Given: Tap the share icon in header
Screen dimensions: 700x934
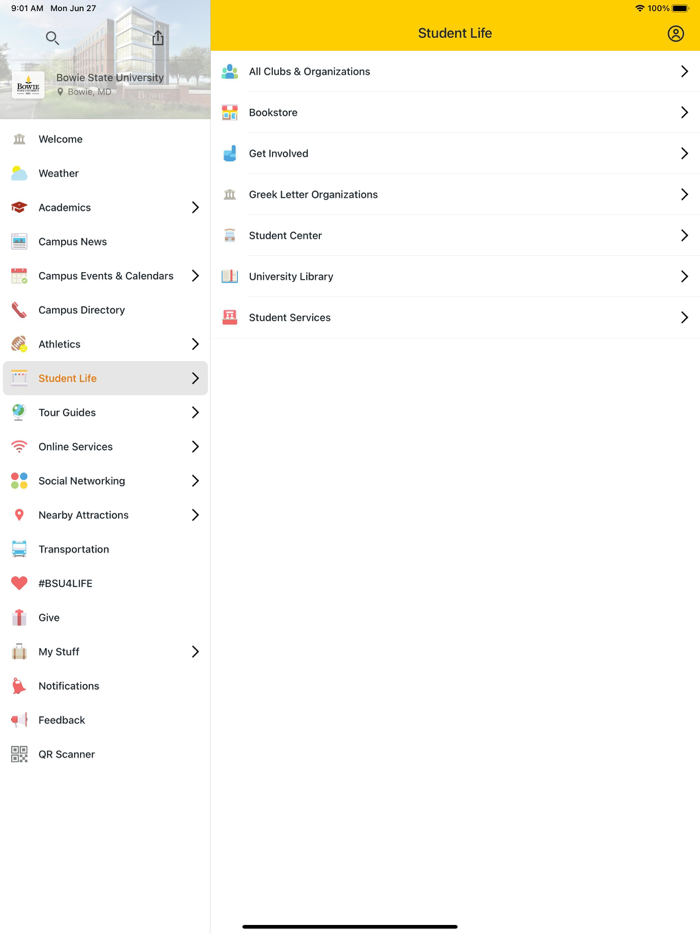Looking at the screenshot, I should [x=158, y=38].
